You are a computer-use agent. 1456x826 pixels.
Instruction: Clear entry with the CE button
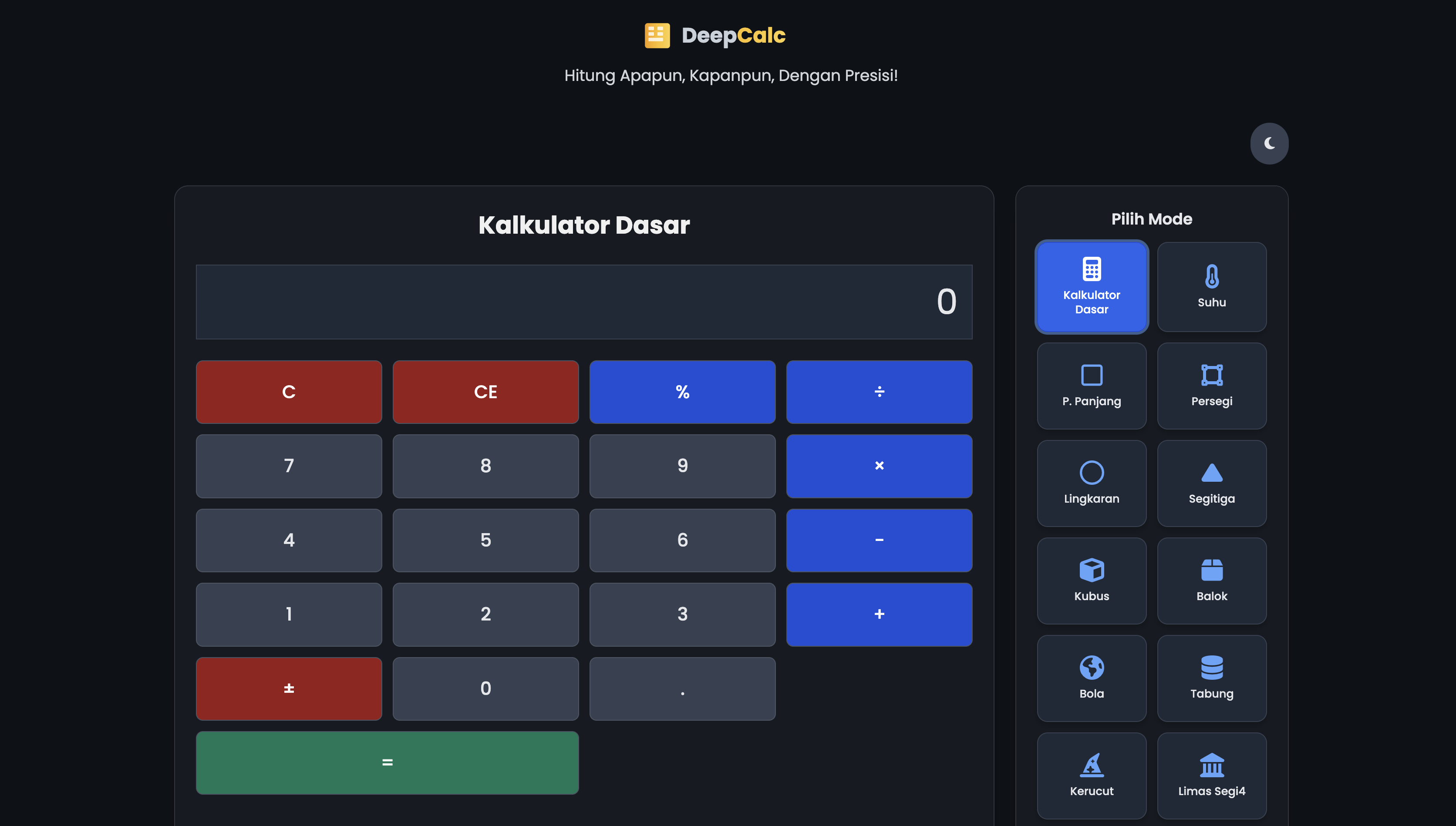[x=486, y=392]
